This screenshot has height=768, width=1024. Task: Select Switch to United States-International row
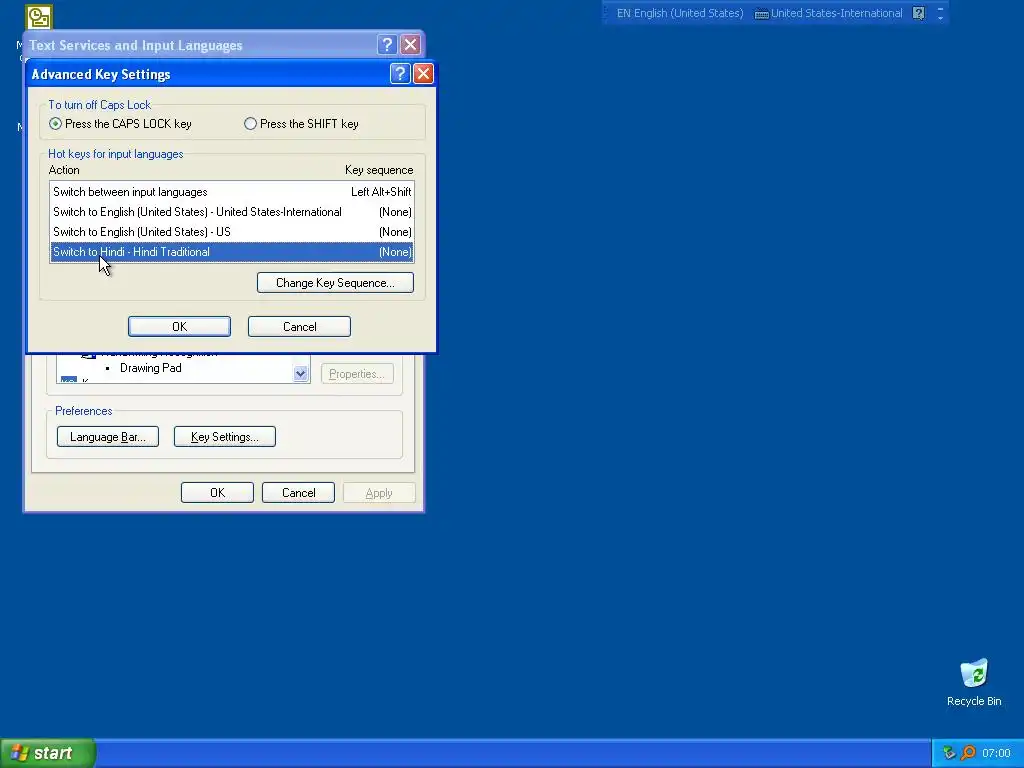coord(232,212)
